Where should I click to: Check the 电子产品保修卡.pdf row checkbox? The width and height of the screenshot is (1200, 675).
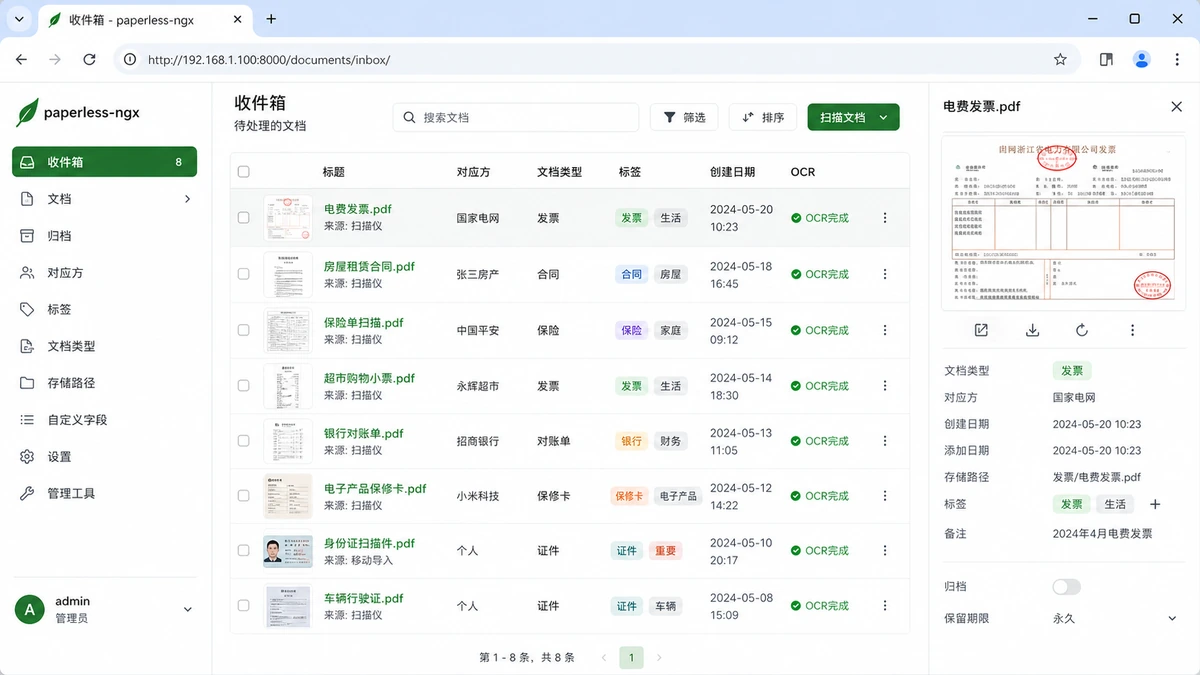click(244, 496)
